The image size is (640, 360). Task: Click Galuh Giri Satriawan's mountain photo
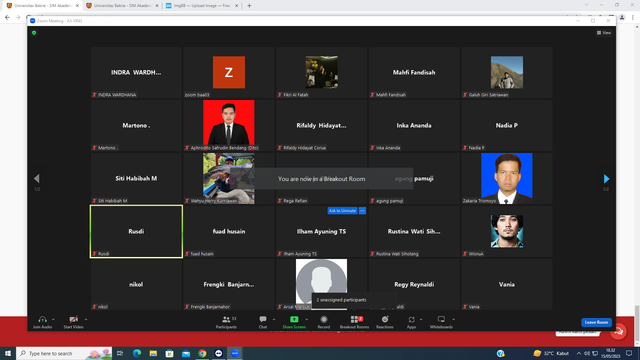point(507,72)
